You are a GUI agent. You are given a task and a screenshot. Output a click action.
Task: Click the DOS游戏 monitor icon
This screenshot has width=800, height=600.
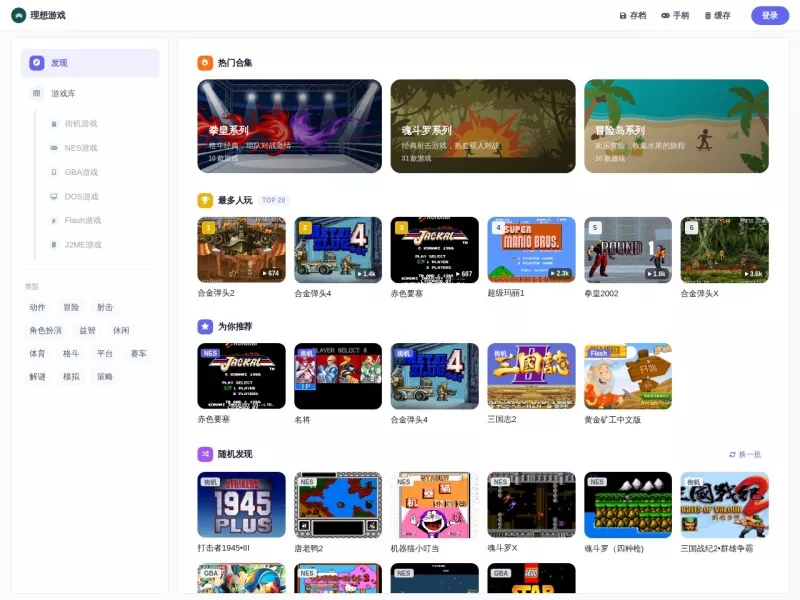pyautogui.click(x=54, y=196)
